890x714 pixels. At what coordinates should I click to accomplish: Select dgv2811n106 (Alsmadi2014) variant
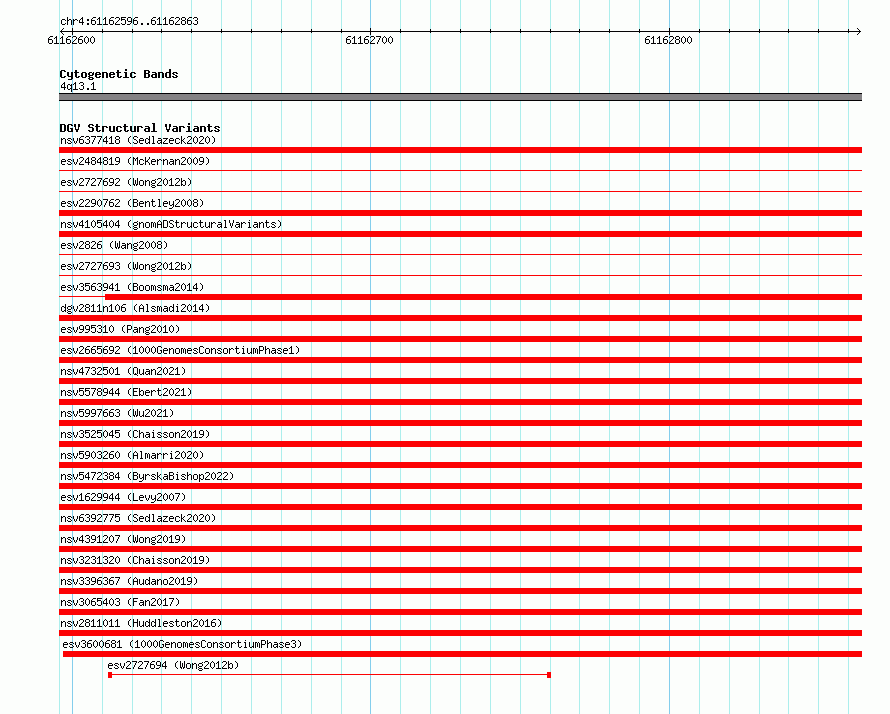click(x=135, y=308)
